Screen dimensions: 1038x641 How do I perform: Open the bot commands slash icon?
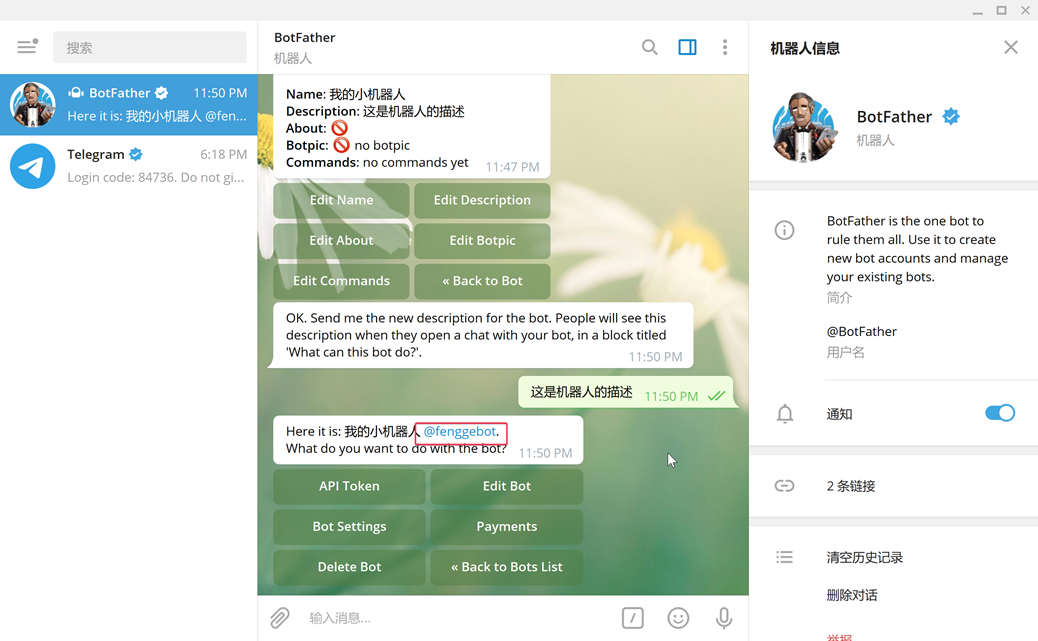pos(633,618)
